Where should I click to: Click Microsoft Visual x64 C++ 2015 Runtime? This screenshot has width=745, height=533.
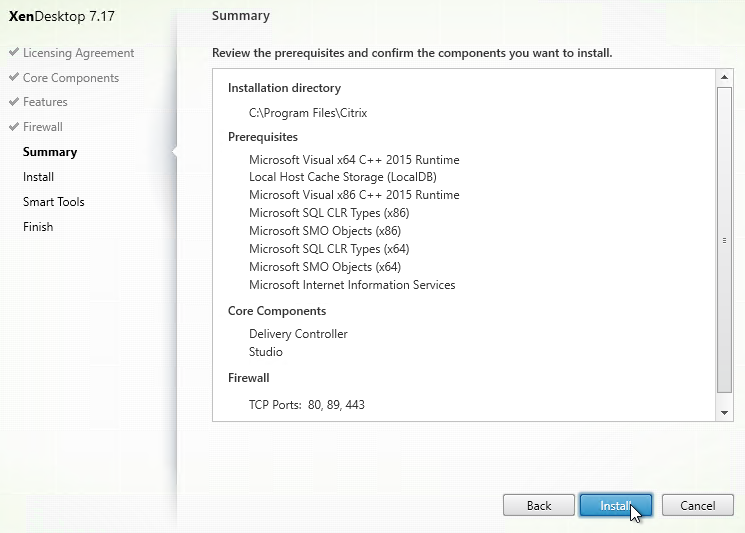354,160
